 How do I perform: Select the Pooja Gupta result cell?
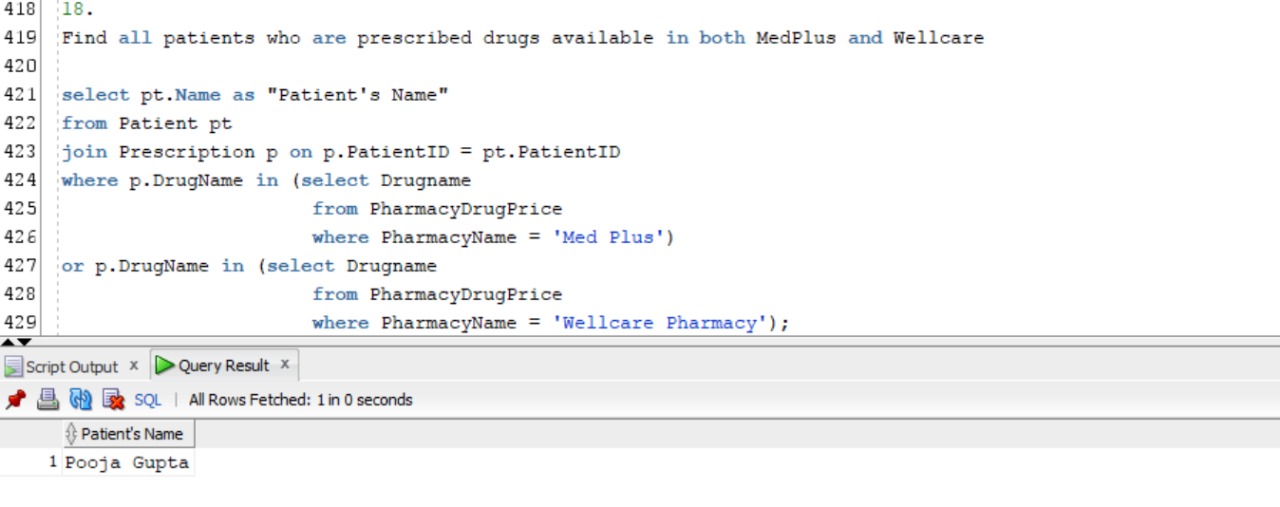(126, 463)
